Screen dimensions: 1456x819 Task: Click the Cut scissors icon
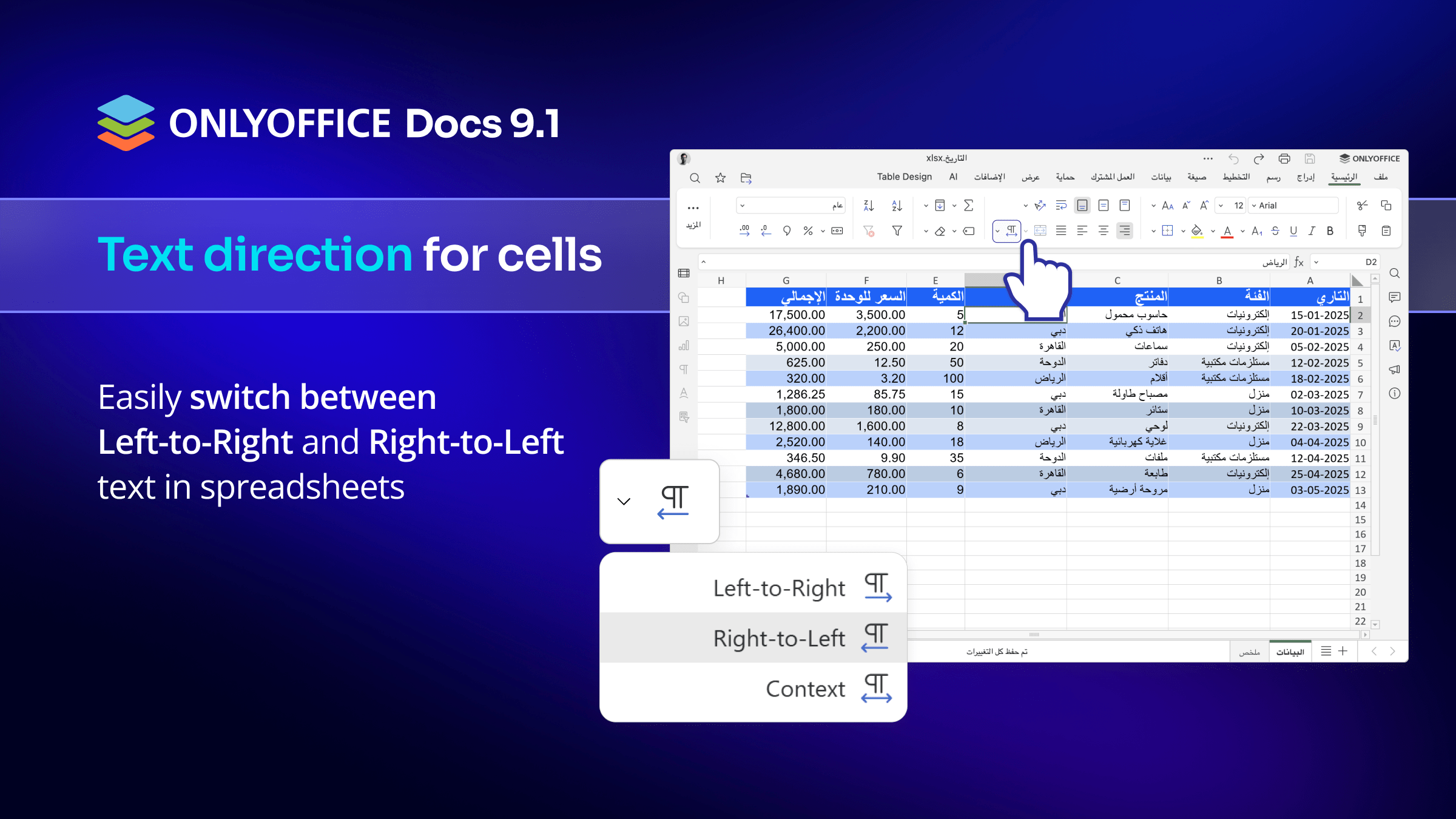(1363, 206)
